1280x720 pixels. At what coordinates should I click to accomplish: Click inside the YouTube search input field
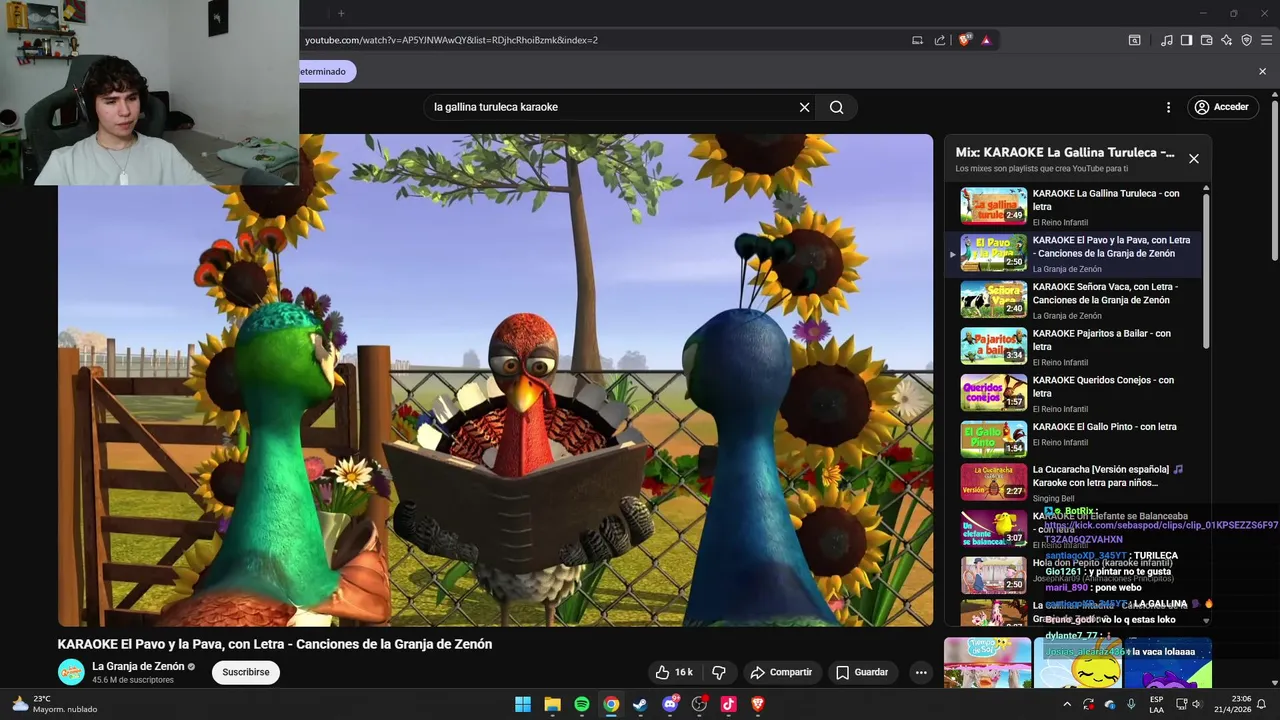pos(610,107)
